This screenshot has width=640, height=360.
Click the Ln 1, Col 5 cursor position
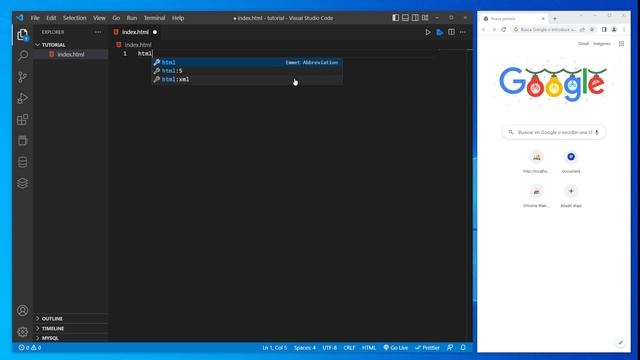click(x=274, y=348)
